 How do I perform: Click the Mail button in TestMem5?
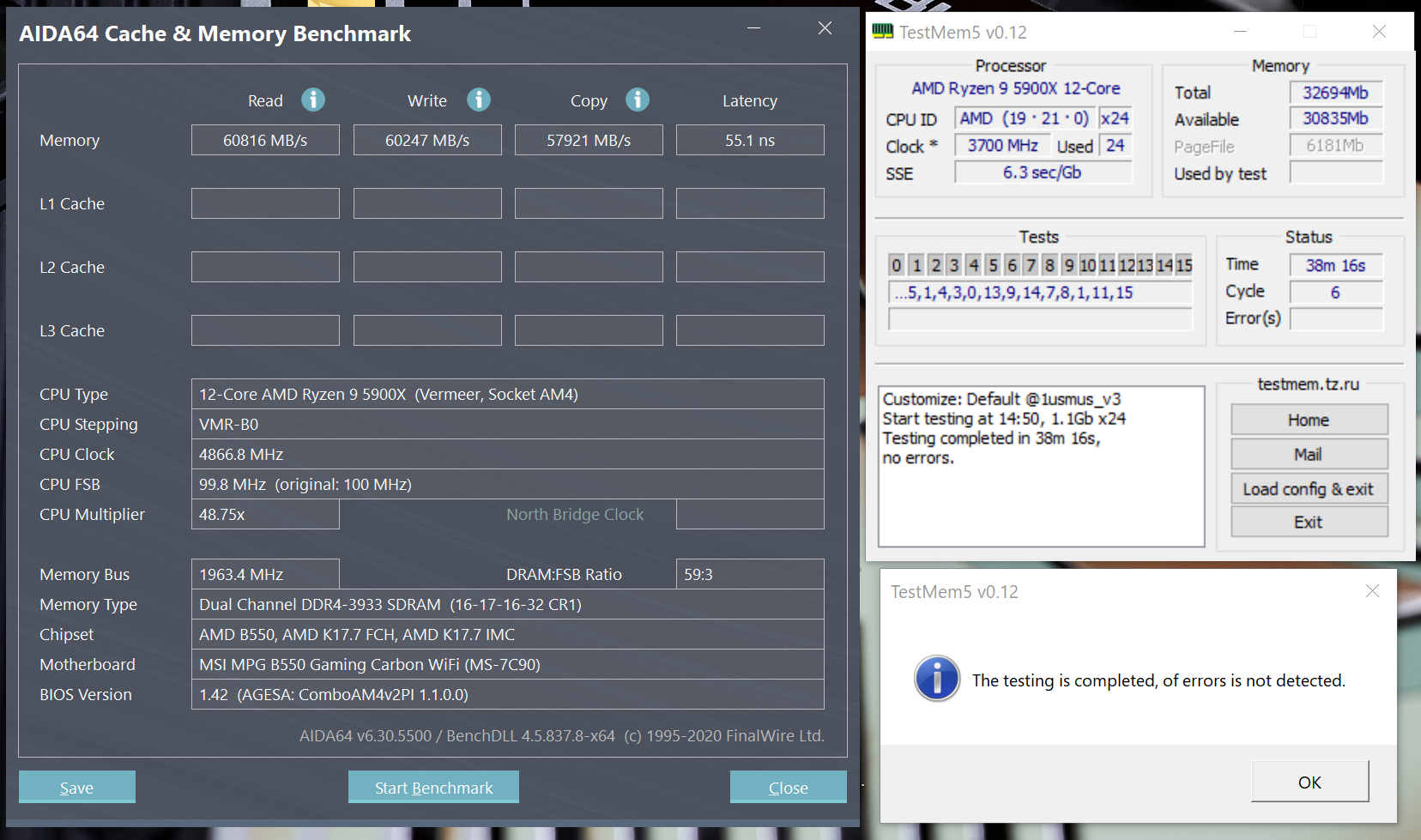coord(1309,454)
